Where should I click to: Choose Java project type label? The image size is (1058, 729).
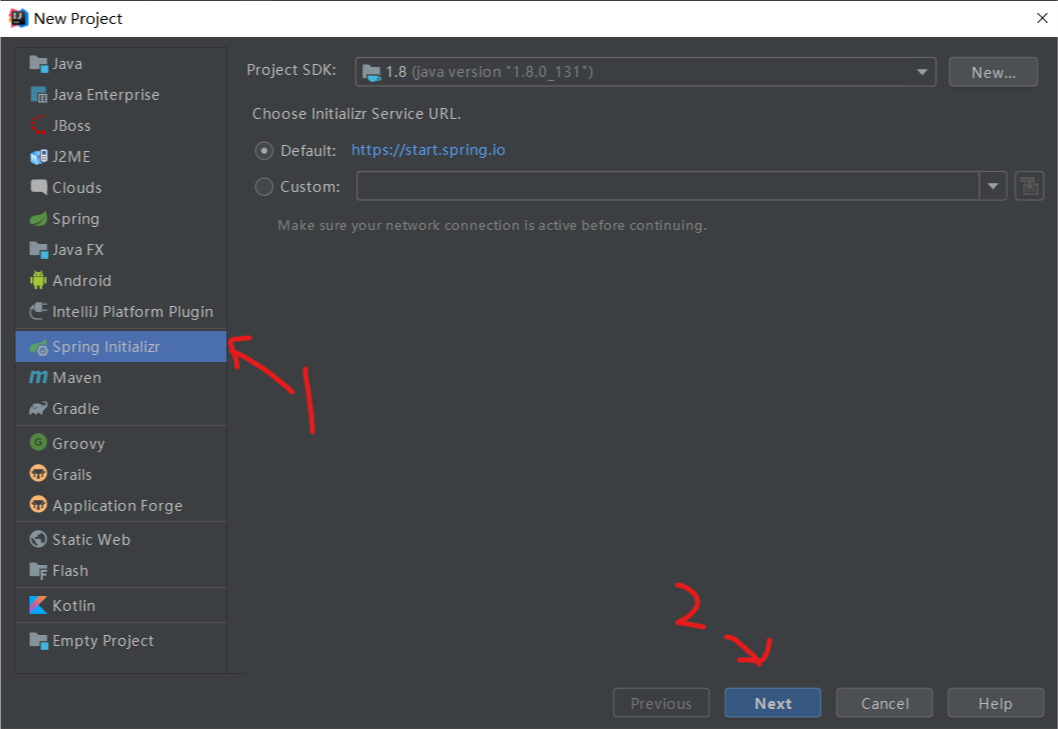coord(67,63)
